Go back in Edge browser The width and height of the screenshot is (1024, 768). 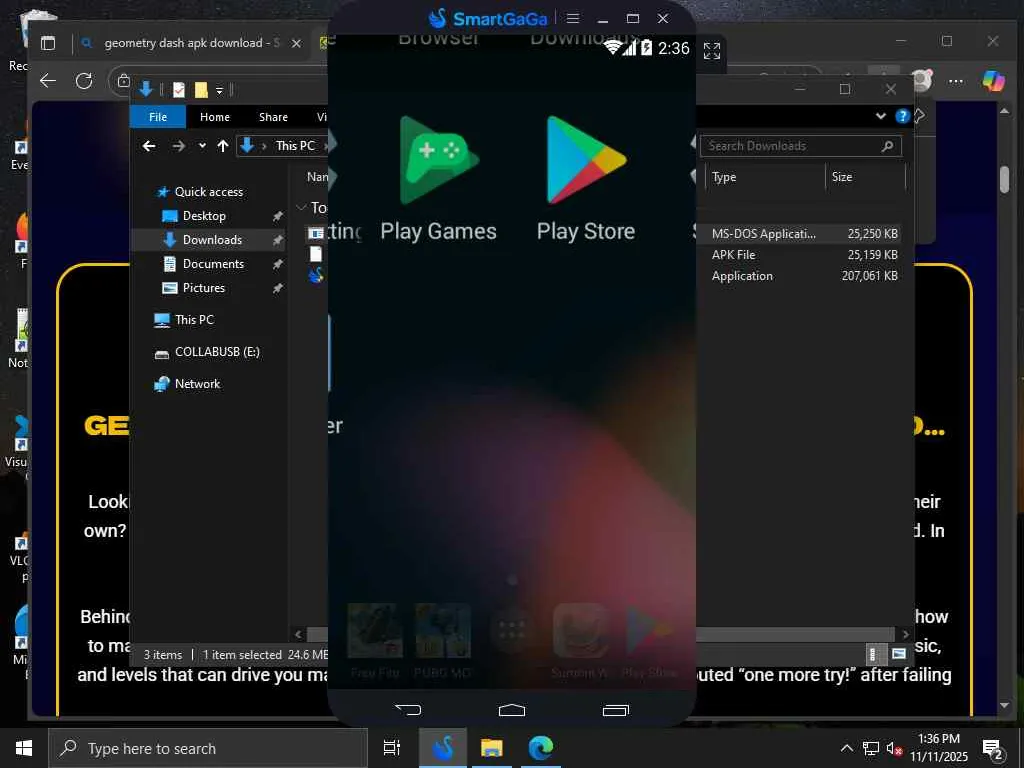pyautogui.click(x=48, y=80)
